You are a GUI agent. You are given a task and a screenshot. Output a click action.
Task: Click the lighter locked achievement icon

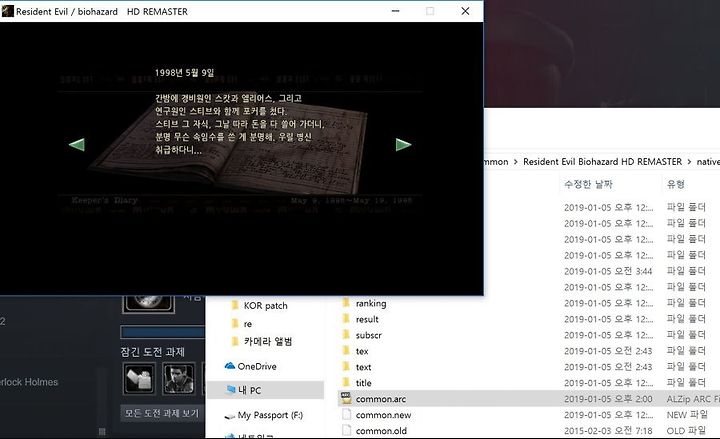[139, 378]
